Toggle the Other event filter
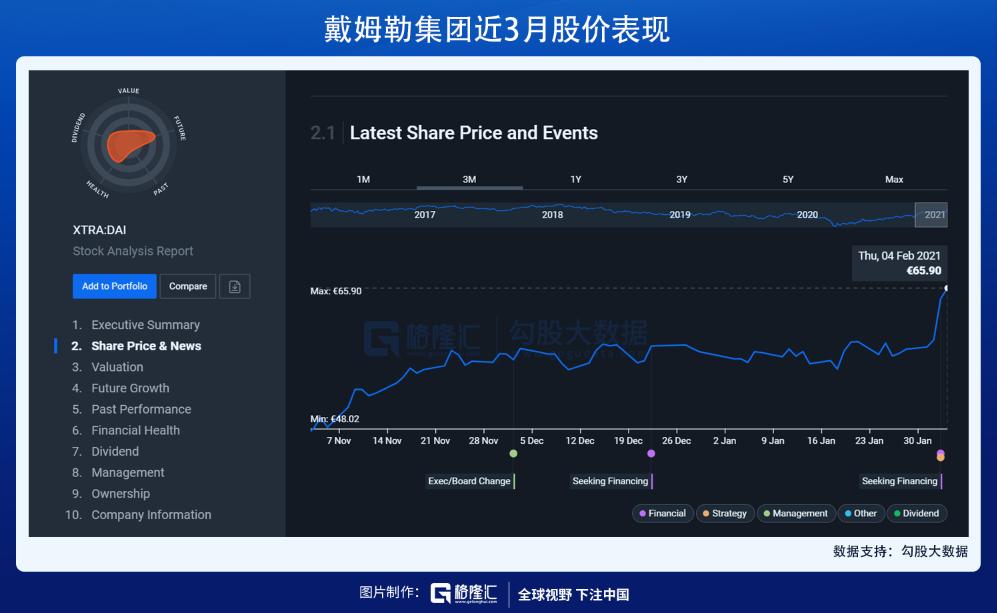This screenshot has width=997, height=613. [x=861, y=513]
